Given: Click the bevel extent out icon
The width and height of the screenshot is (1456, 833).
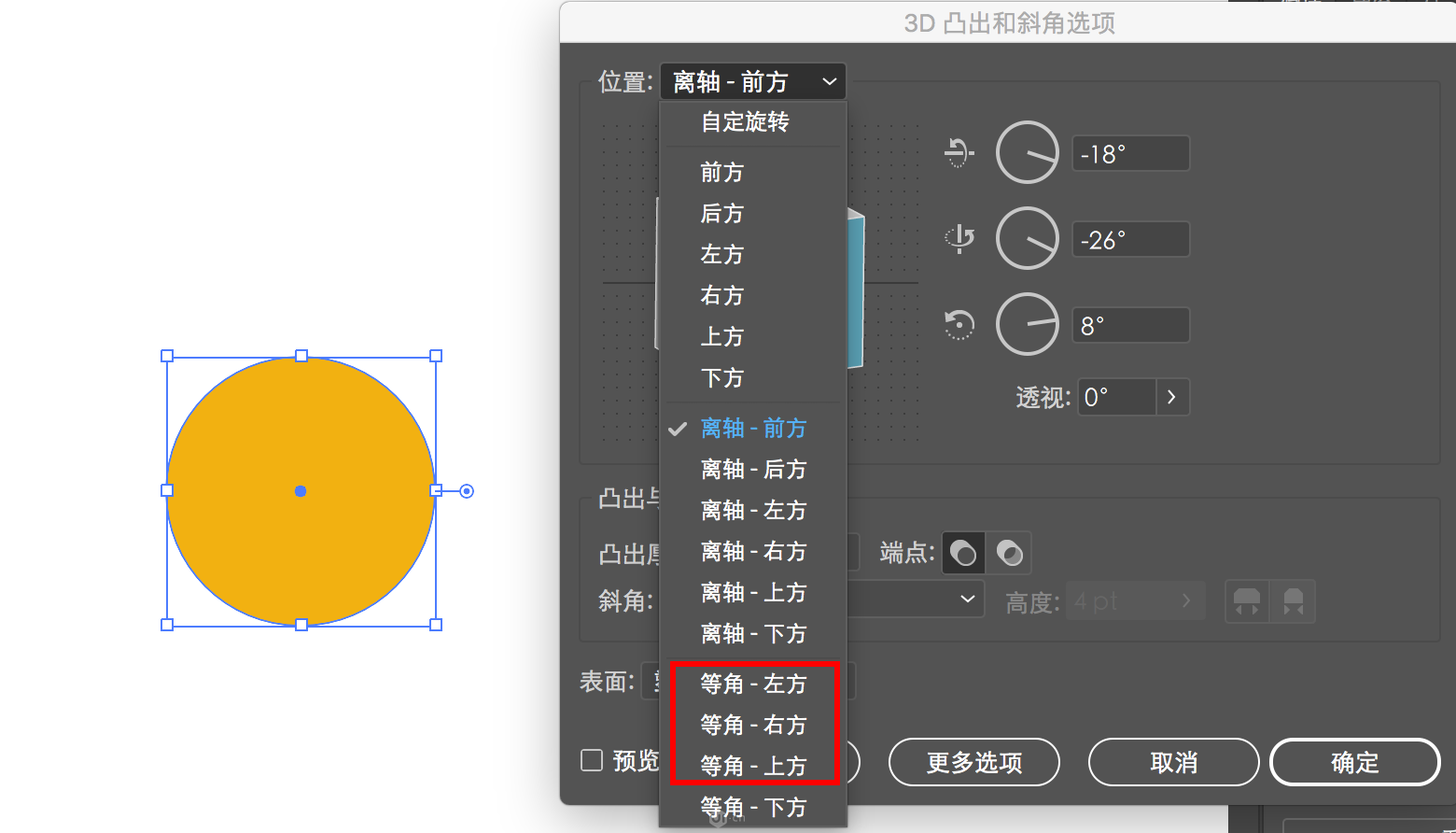Looking at the screenshot, I should tap(1247, 601).
